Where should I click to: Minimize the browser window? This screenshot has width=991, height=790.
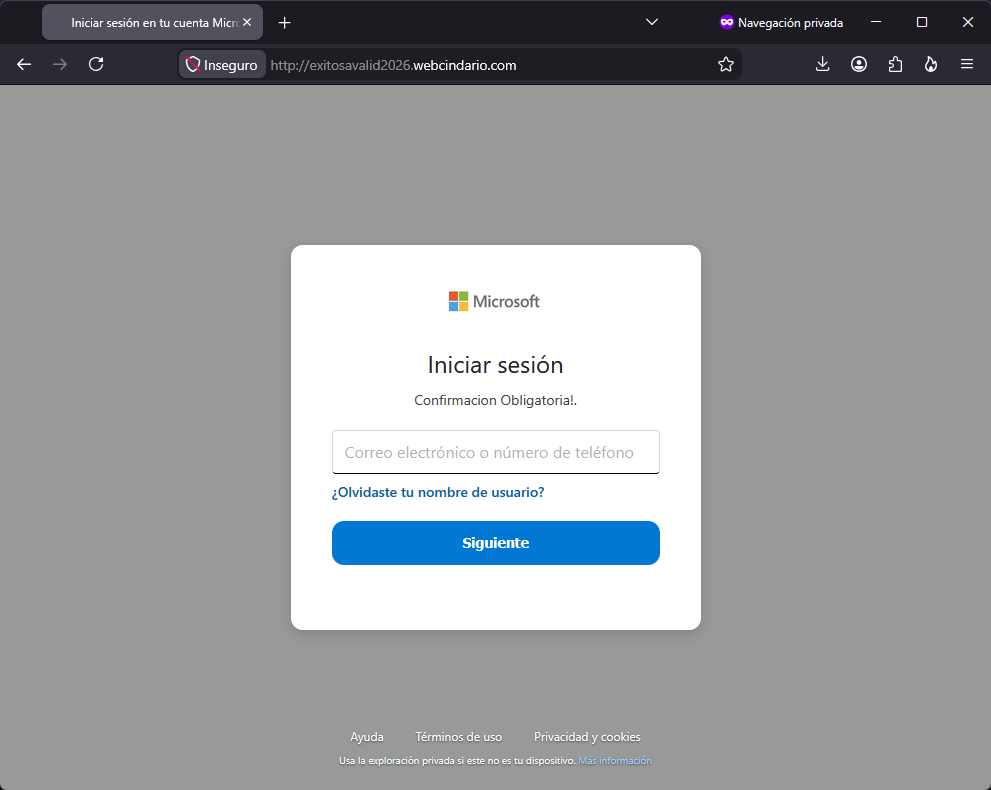[x=876, y=22]
